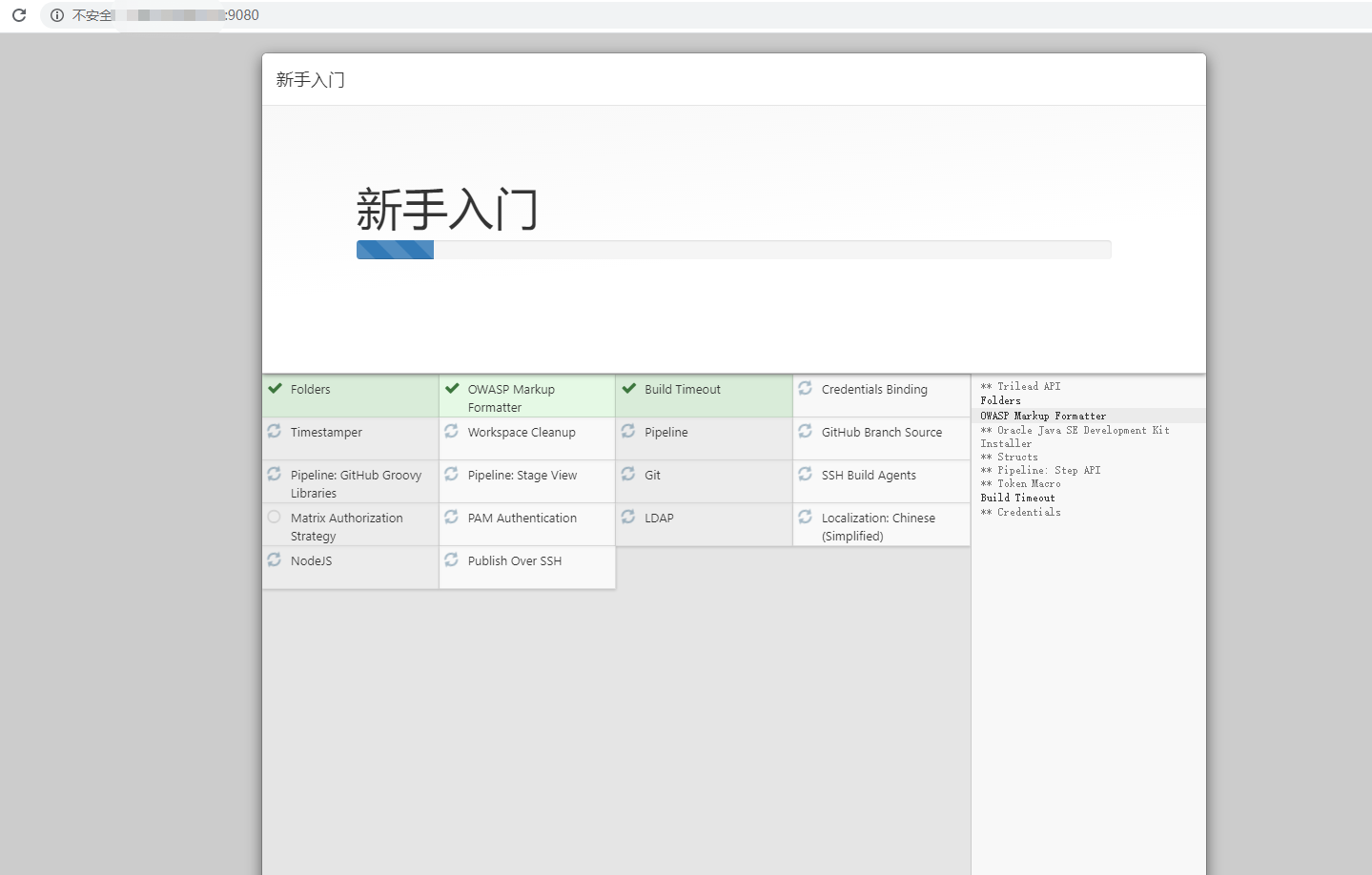
Task: Click the sync icon beside Workspace Cleanup
Action: click(x=452, y=431)
